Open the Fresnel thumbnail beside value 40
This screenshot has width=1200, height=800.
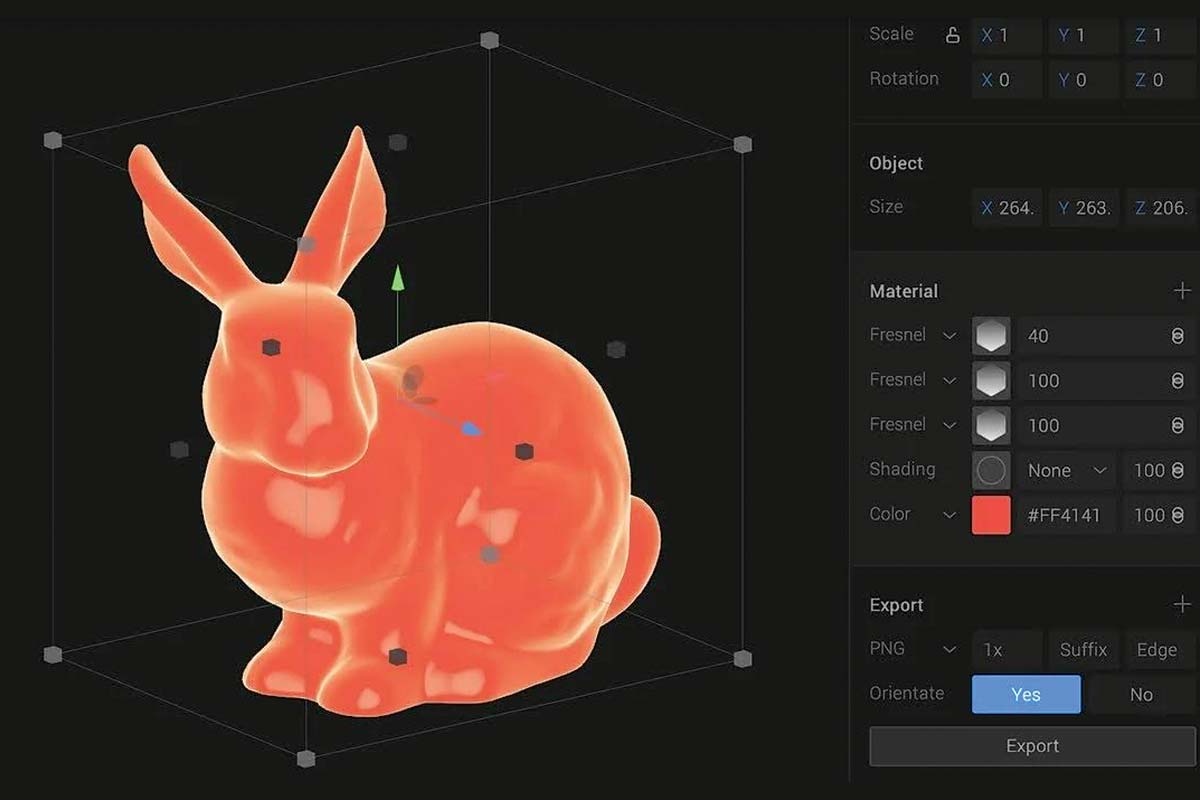point(991,336)
